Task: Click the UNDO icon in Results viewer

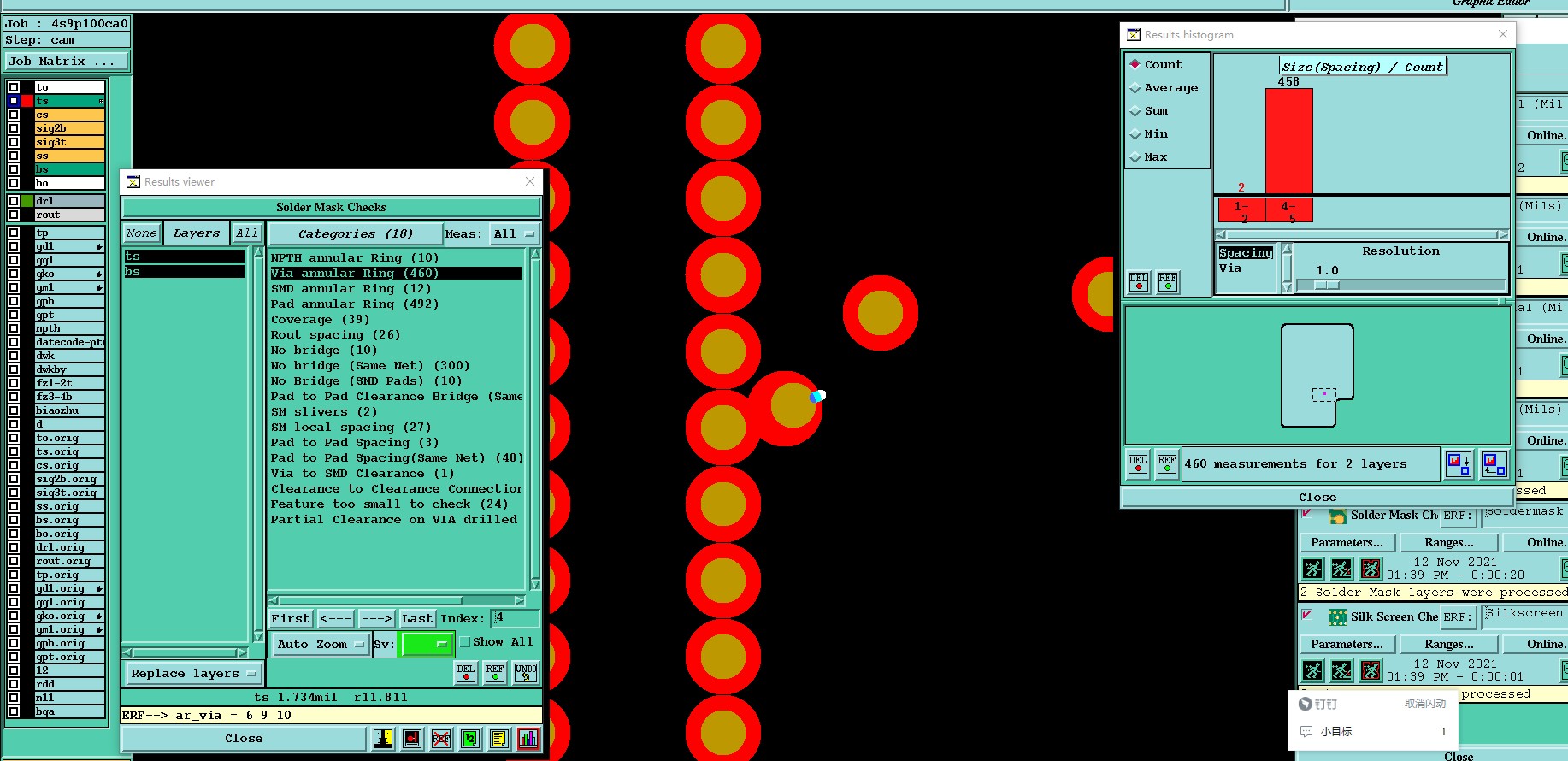Action: 526,673
